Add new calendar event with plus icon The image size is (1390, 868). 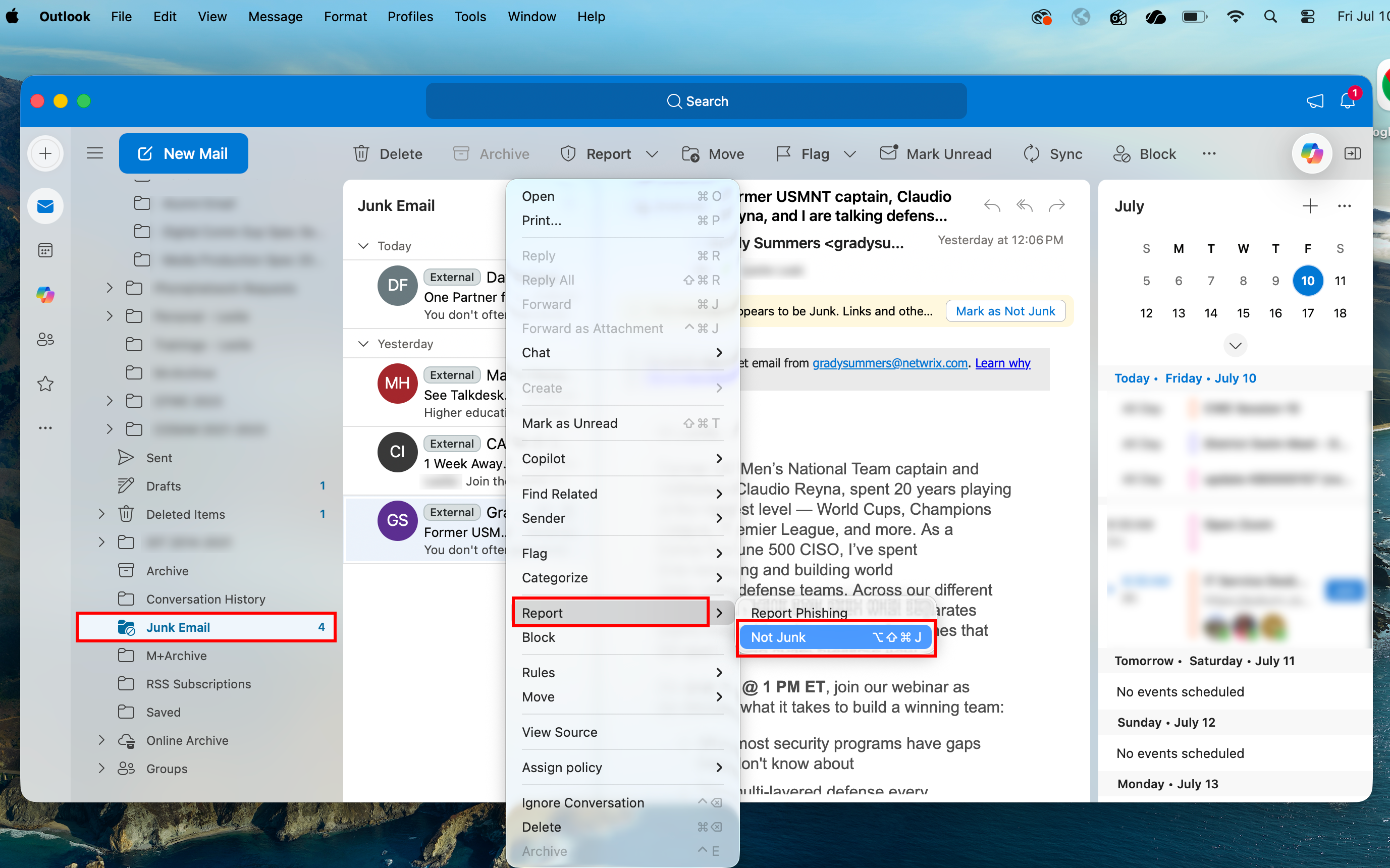tap(1310, 205)
